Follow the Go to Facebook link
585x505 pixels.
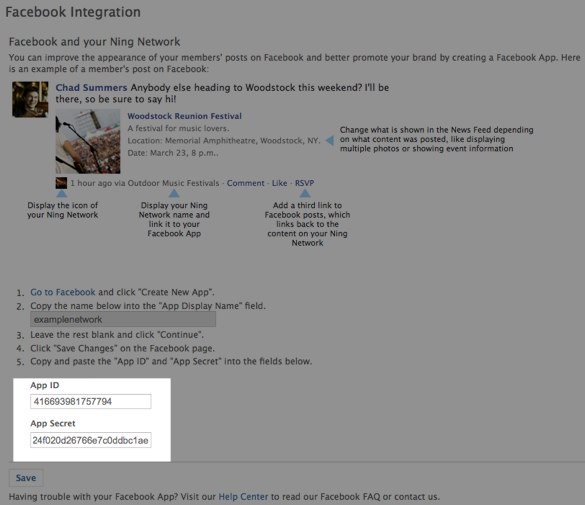63,292
